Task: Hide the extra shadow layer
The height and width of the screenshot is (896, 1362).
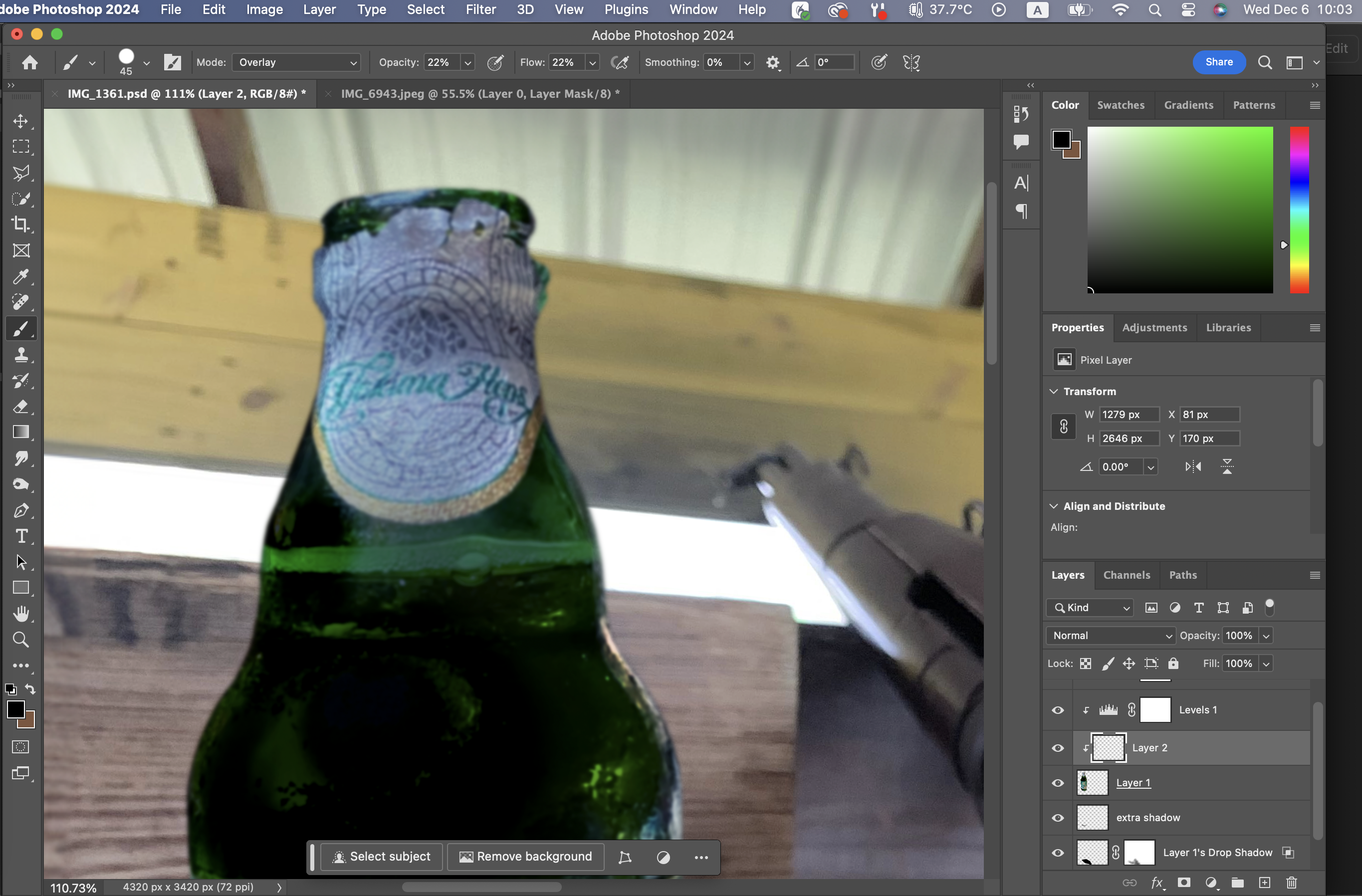Action: click(x=1058, y=818)
